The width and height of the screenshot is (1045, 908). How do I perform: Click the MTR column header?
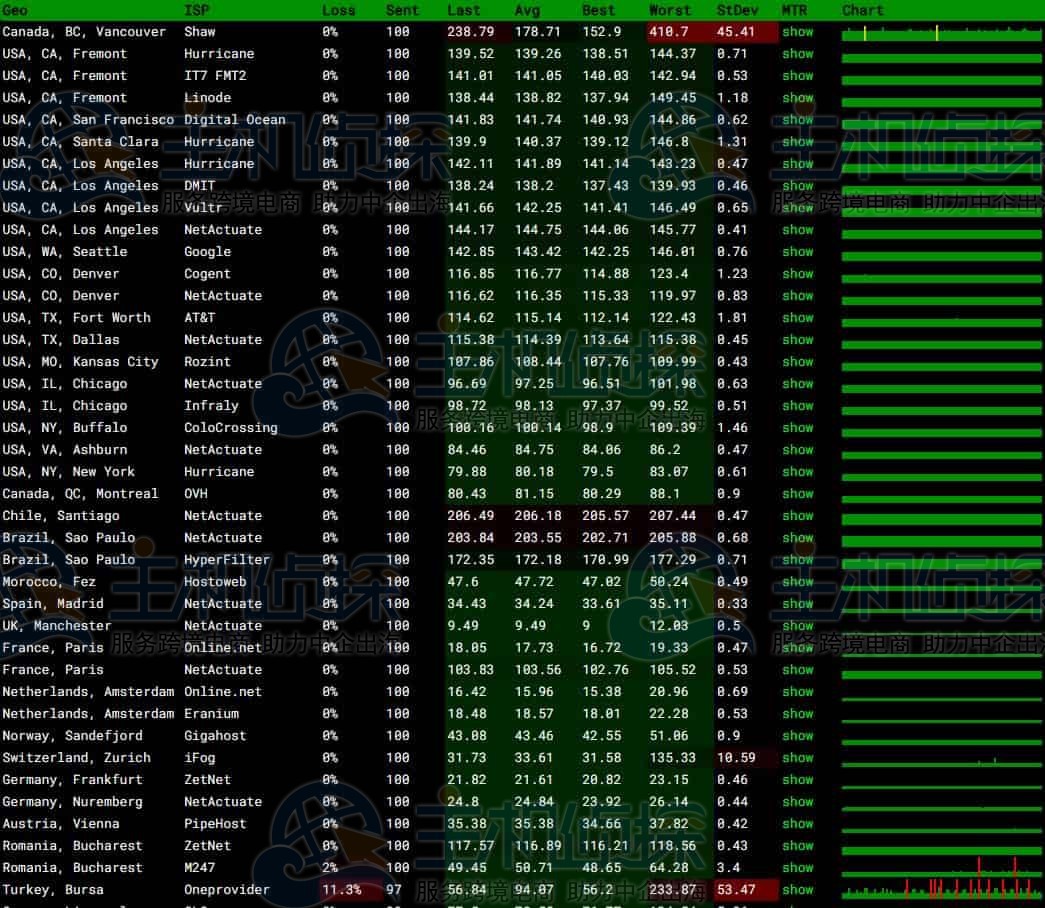pos(794,11)
